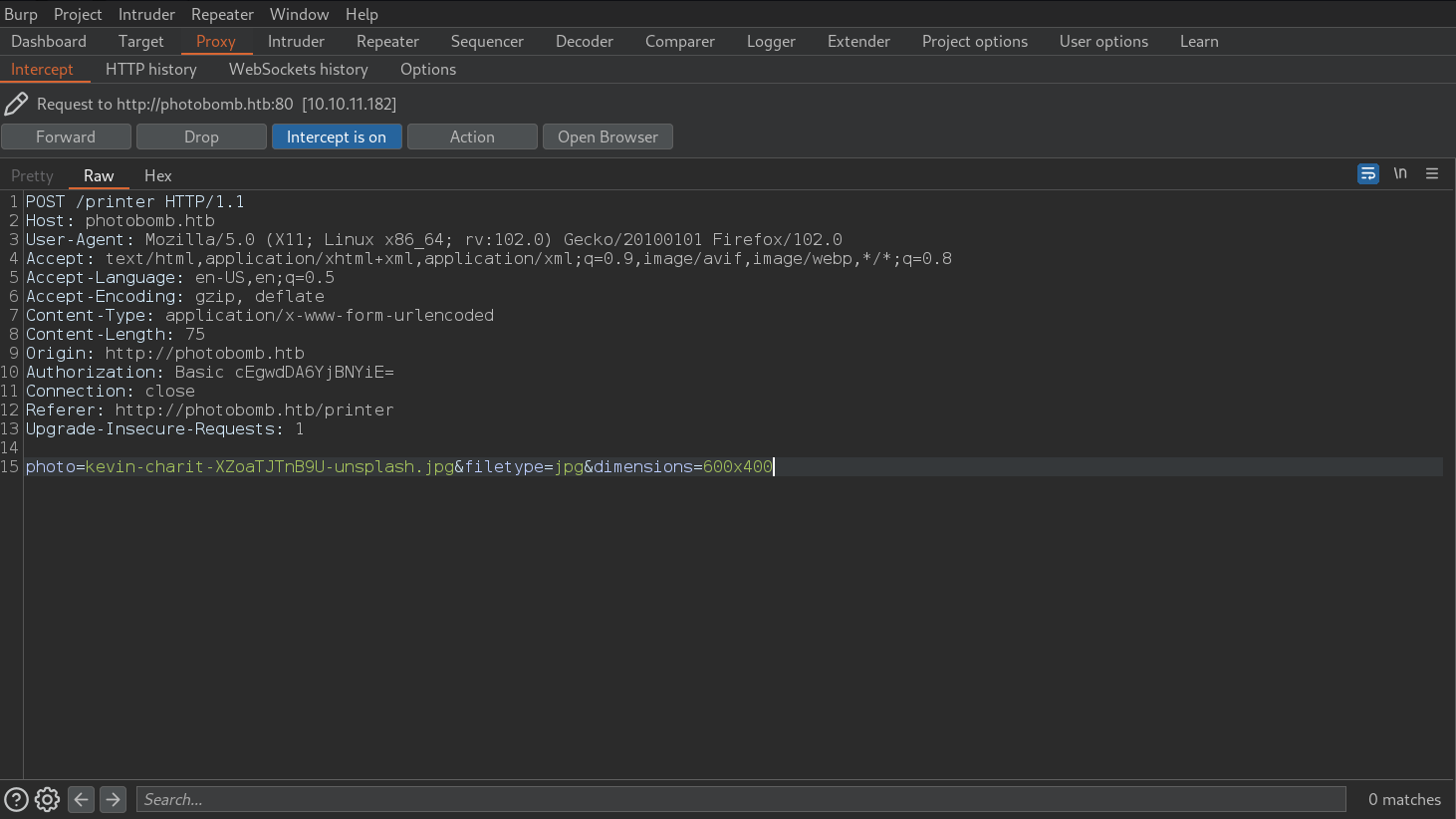This screenshot has width=1456, height=819.
Task: Click the Search input field
Action: (741, 799)
